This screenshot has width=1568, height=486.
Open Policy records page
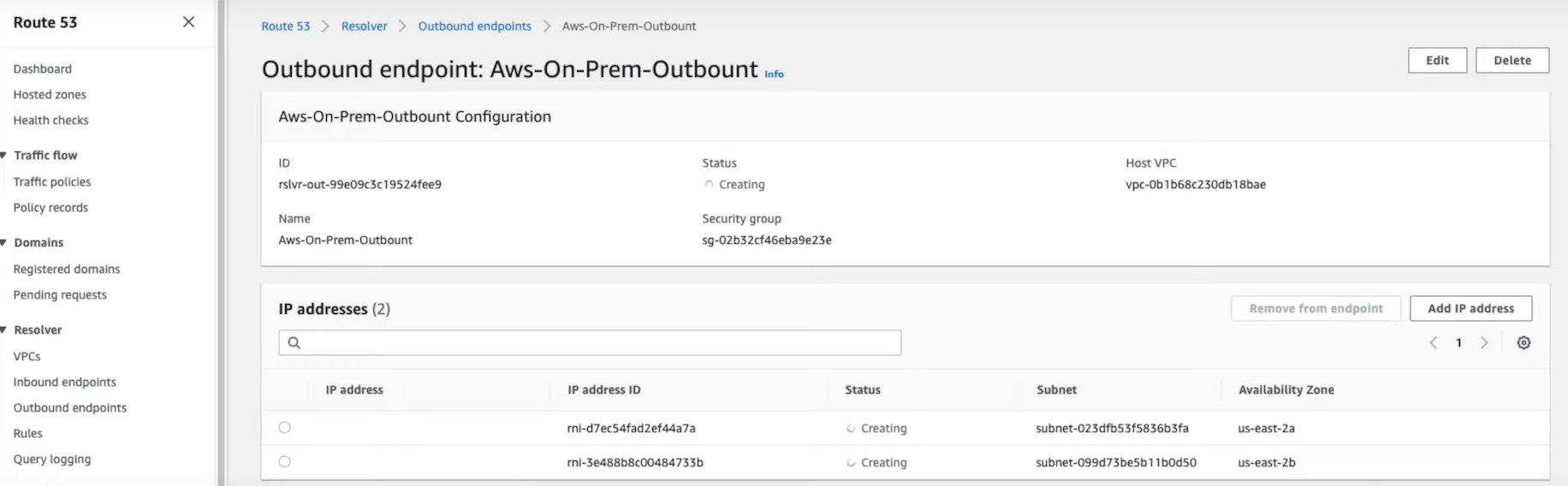click(50, 208)
